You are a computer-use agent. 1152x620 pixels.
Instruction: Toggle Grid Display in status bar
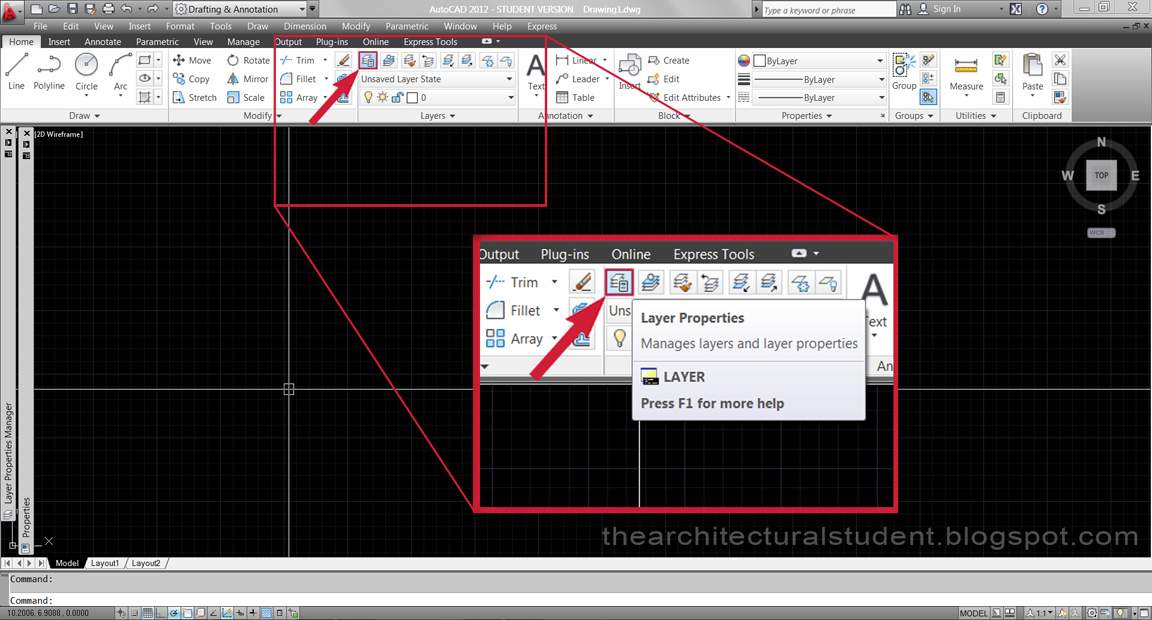pyautogui.click(x=148, y=613)
